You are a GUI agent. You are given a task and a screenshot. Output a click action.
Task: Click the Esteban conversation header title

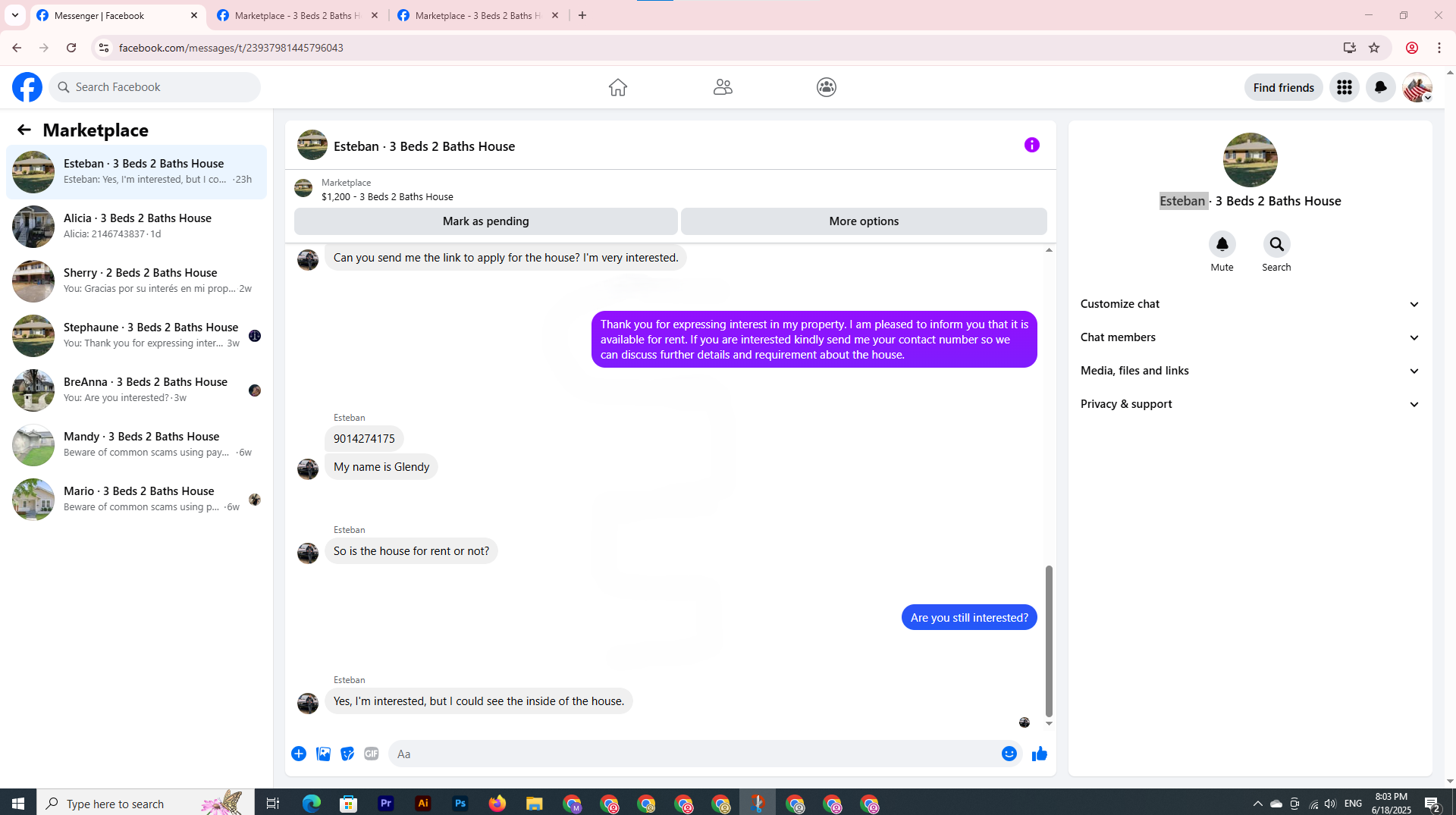(x=424, y=146)
